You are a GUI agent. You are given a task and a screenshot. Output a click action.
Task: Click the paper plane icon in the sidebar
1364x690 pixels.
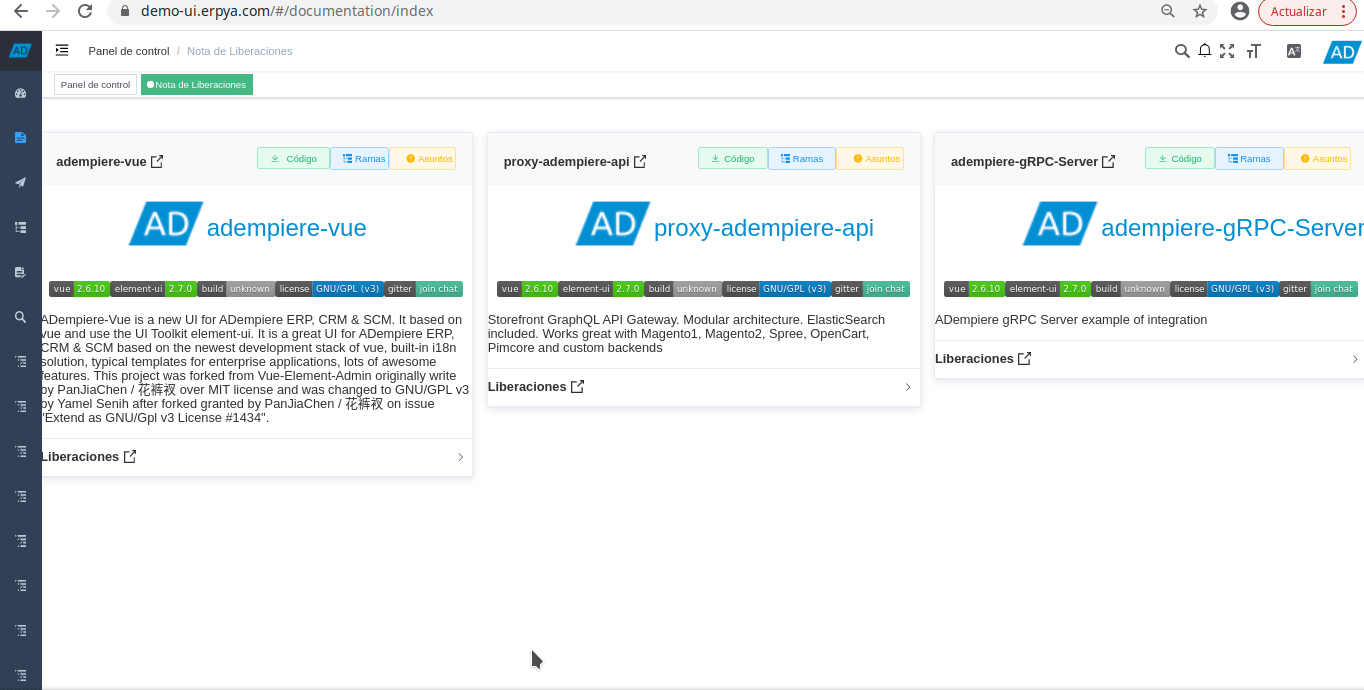click(x=20, y=182)
